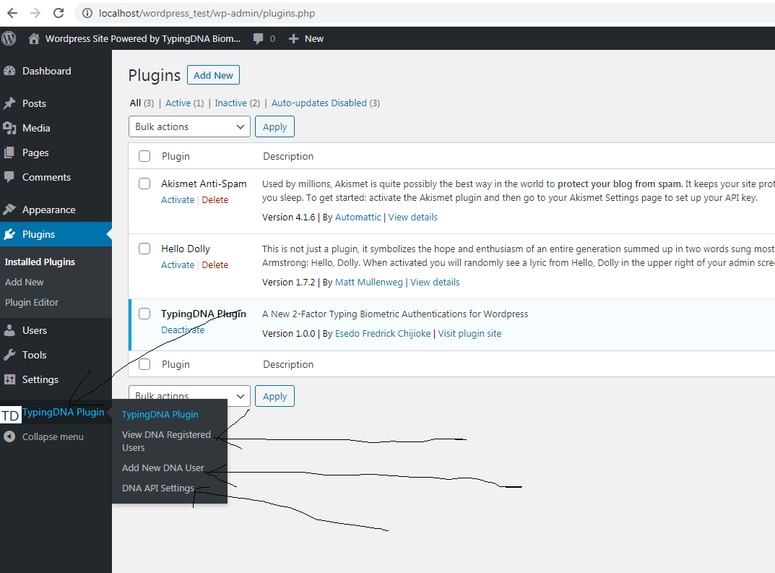Go to Media in the sidebar

click(x=36, y=128)
